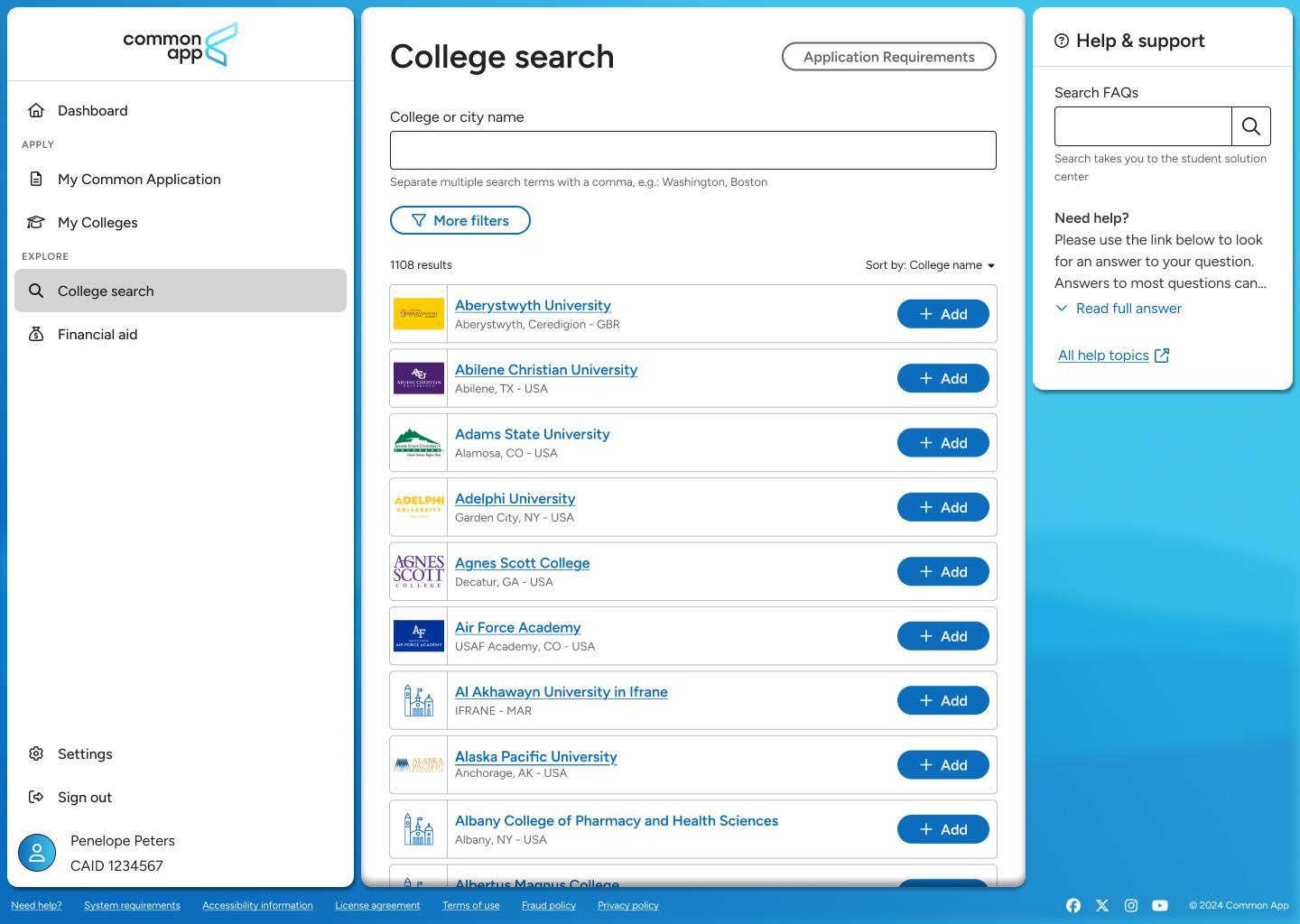This screenshot has width=1300, height=924.
Task: Open More filters options
Action: (x=460, y=220)
